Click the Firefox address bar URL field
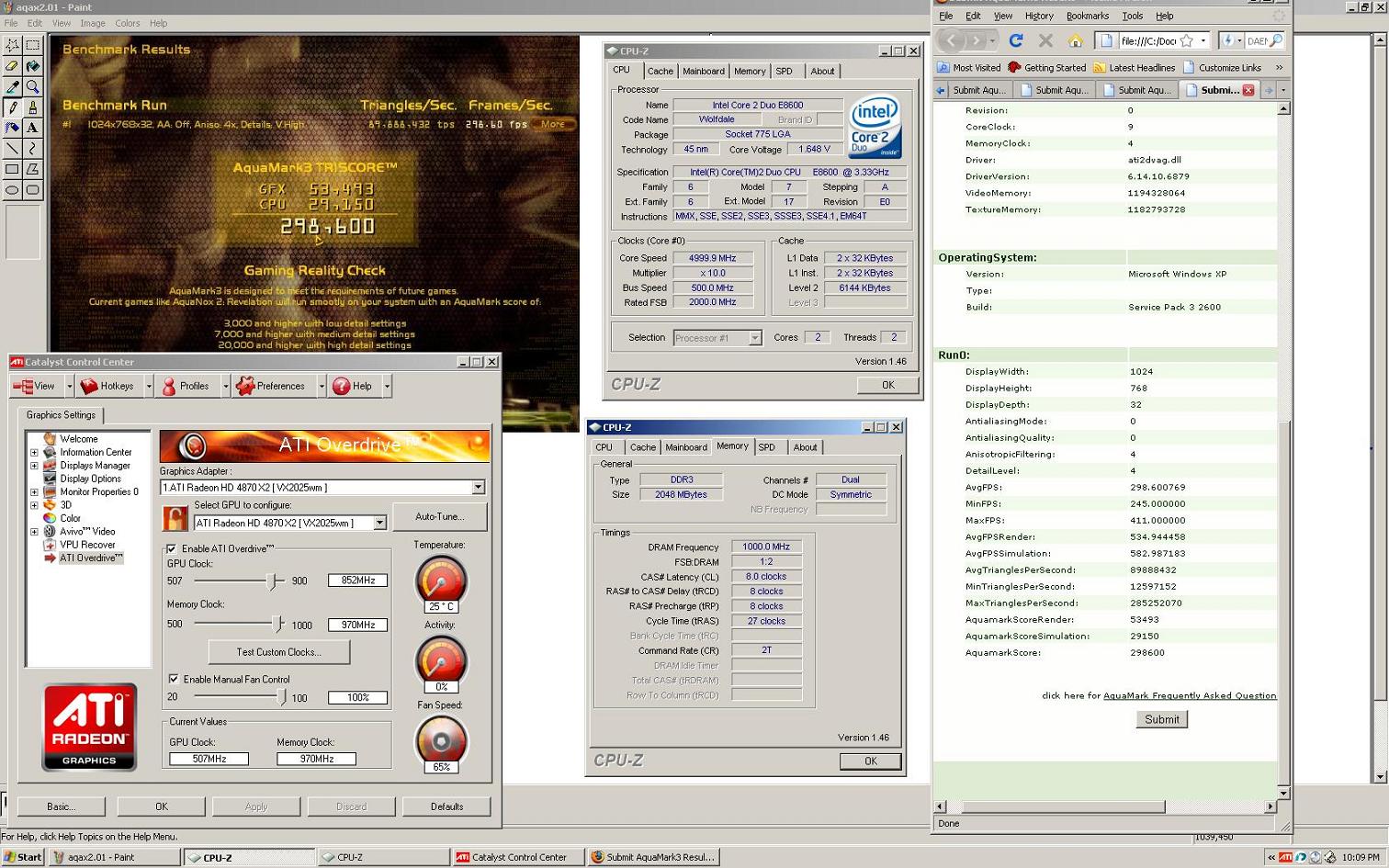 point(1147,40)
